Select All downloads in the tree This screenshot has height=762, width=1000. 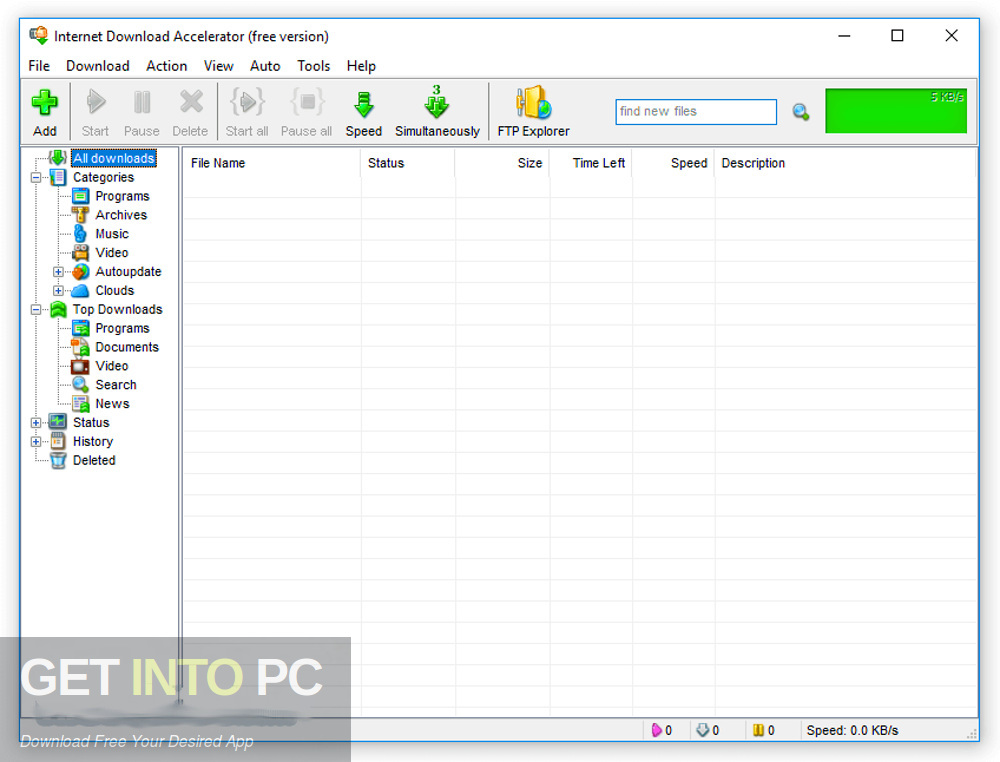click(x=114, y=158)
